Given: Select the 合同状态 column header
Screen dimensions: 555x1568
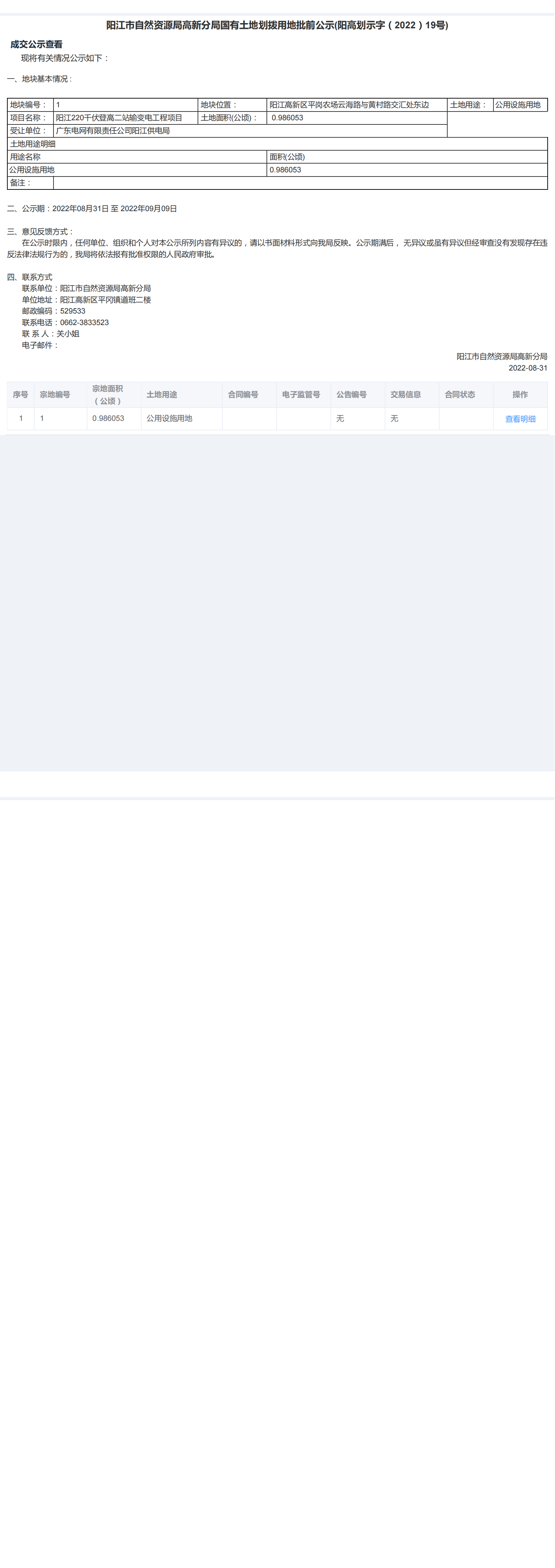Looking at the screenshot, I should tap(466, 394).
